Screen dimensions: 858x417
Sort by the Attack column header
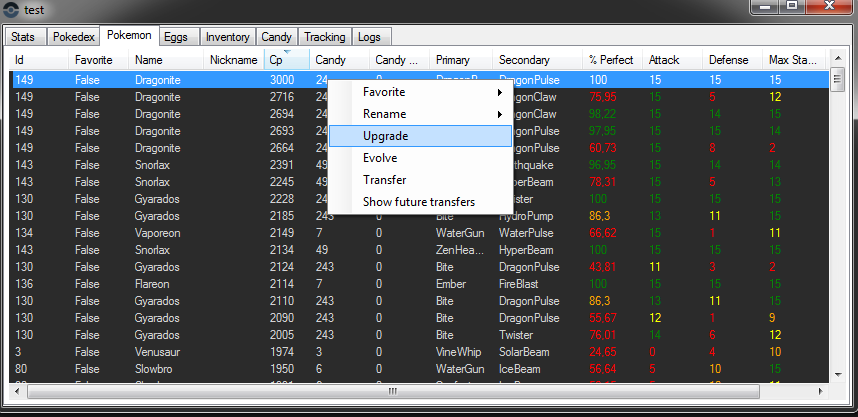(x=673, y=60)
